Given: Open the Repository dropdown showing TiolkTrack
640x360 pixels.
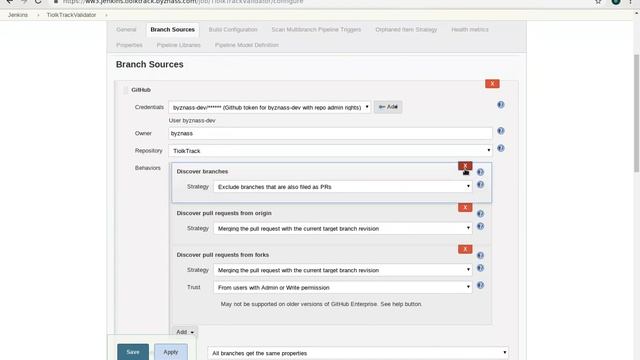Looking at the screenshot, I should pyautogui.click(x=330, y=151).
